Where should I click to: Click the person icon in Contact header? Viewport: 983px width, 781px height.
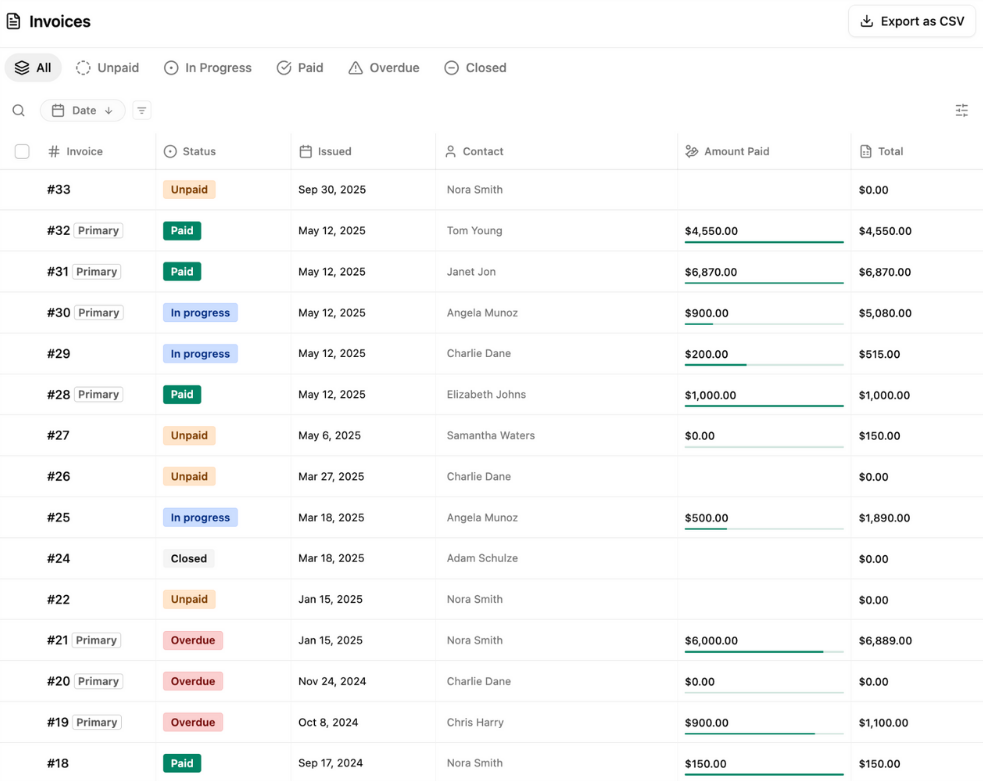[450, 151]
